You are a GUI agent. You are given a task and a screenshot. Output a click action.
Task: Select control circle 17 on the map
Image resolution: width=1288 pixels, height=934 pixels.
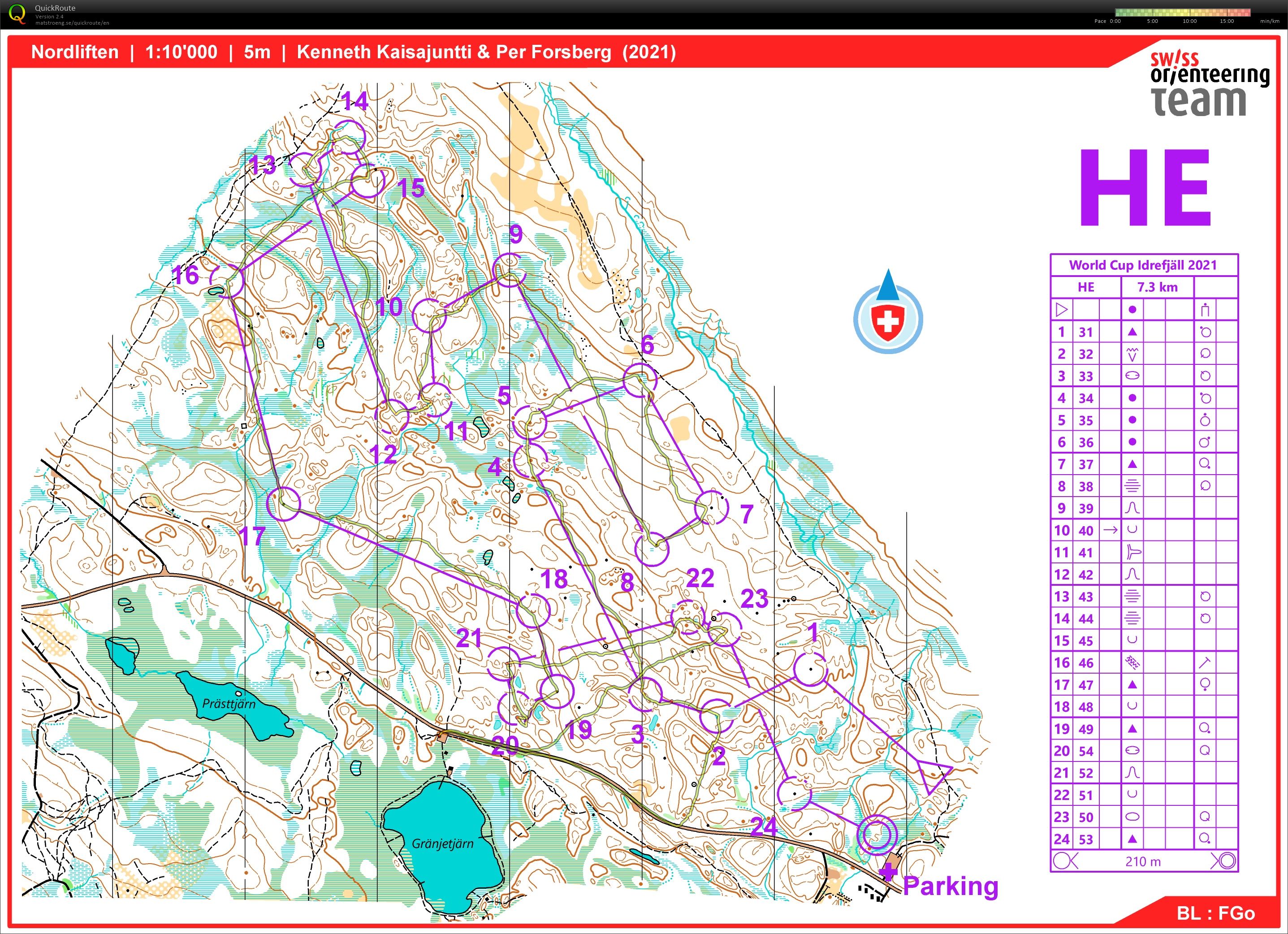tap(283, 504)
